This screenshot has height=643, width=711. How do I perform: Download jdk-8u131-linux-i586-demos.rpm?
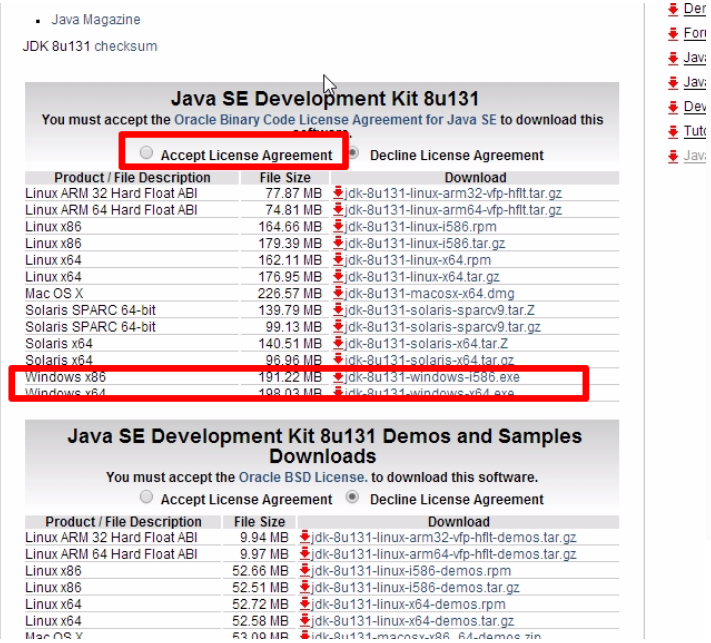coord(411,571)
